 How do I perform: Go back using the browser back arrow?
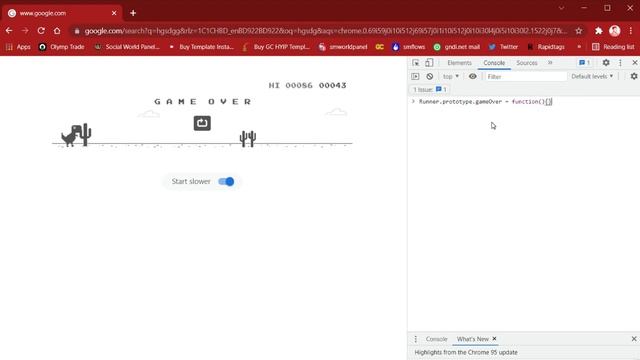tap(9, 31)
